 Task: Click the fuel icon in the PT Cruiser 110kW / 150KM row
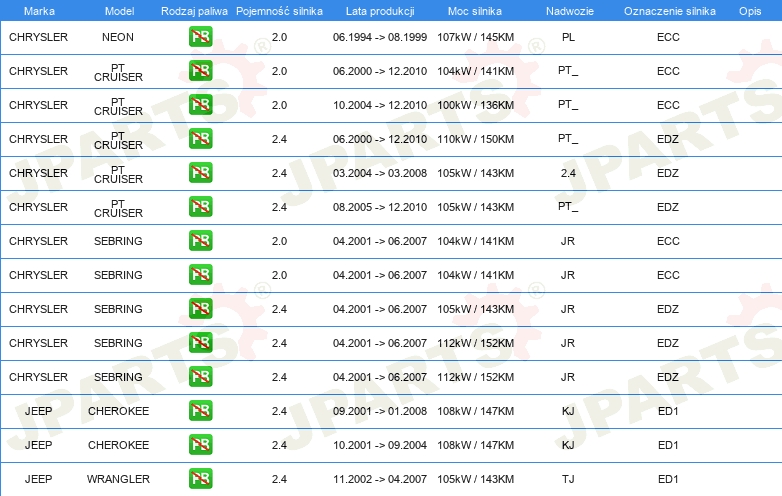click(x=200, y=139)
